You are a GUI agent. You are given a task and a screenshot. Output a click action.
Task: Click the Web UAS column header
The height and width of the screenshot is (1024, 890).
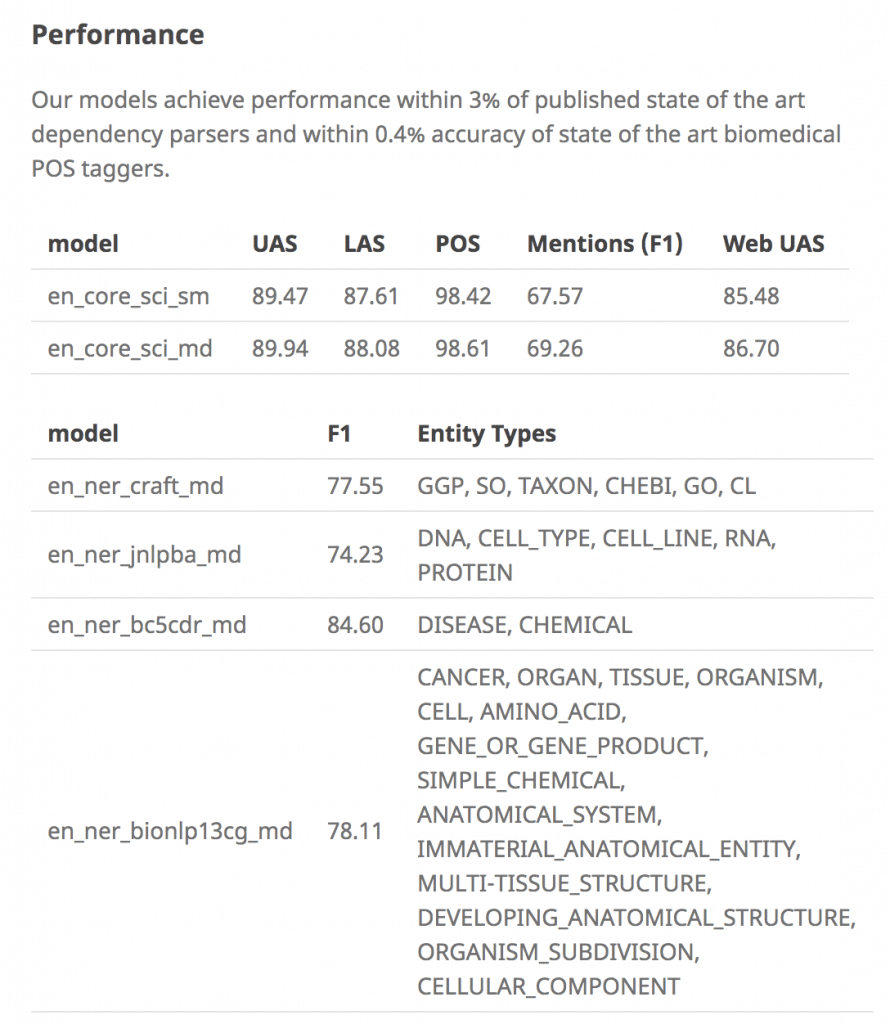pos(774,244)
